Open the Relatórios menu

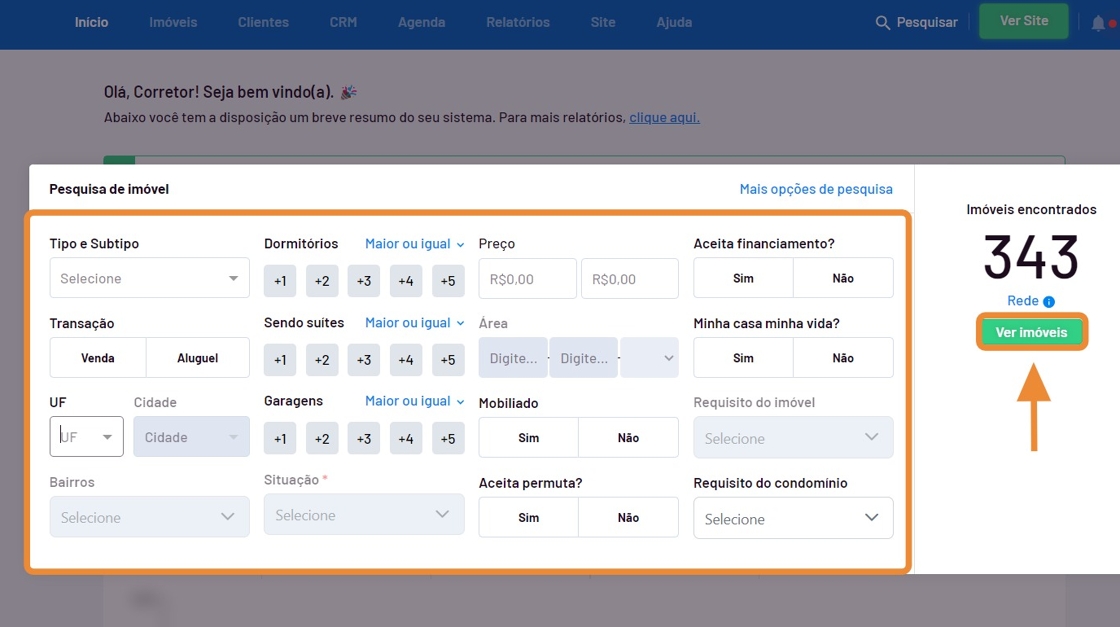tap(518, 22)
